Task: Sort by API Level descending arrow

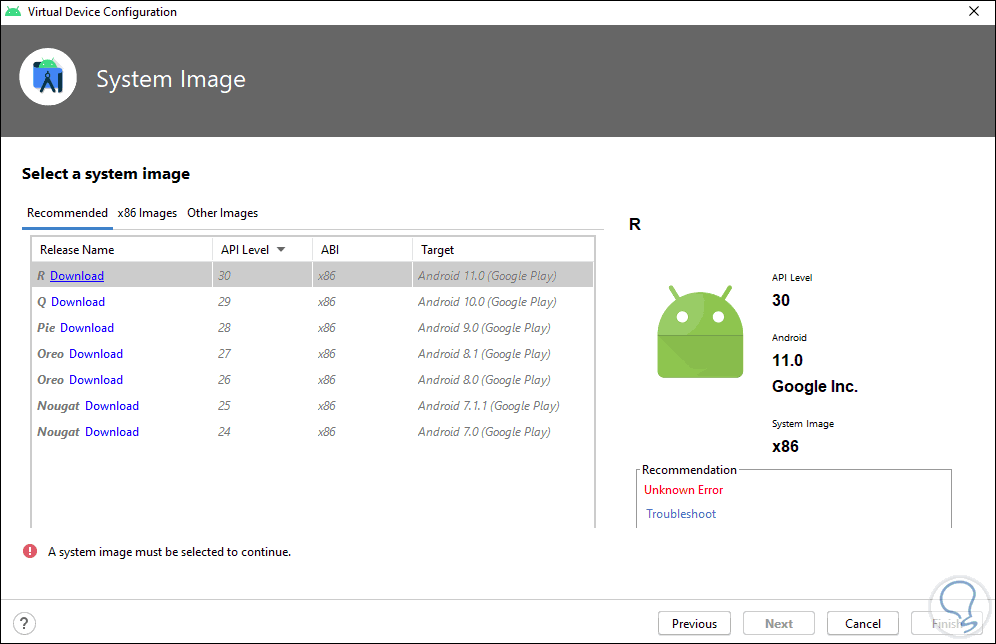Action: (x=281, y=250)
